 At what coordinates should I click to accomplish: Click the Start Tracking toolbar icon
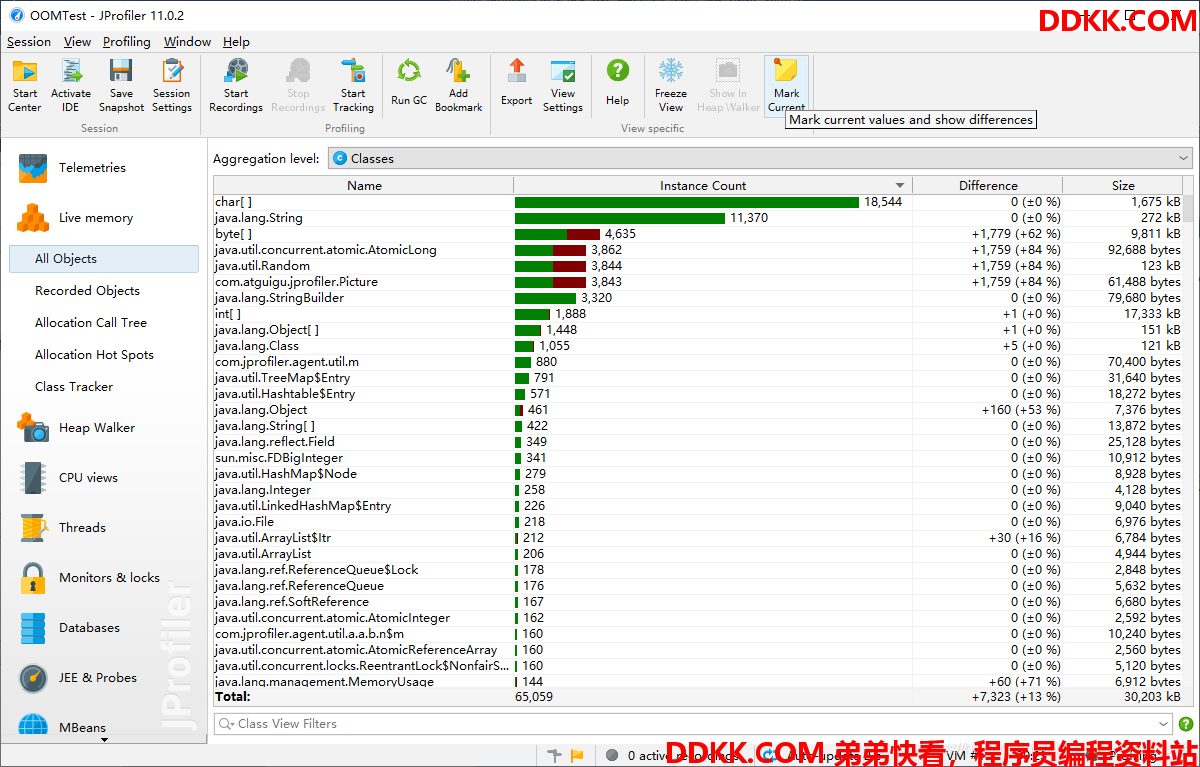point(353,86)
